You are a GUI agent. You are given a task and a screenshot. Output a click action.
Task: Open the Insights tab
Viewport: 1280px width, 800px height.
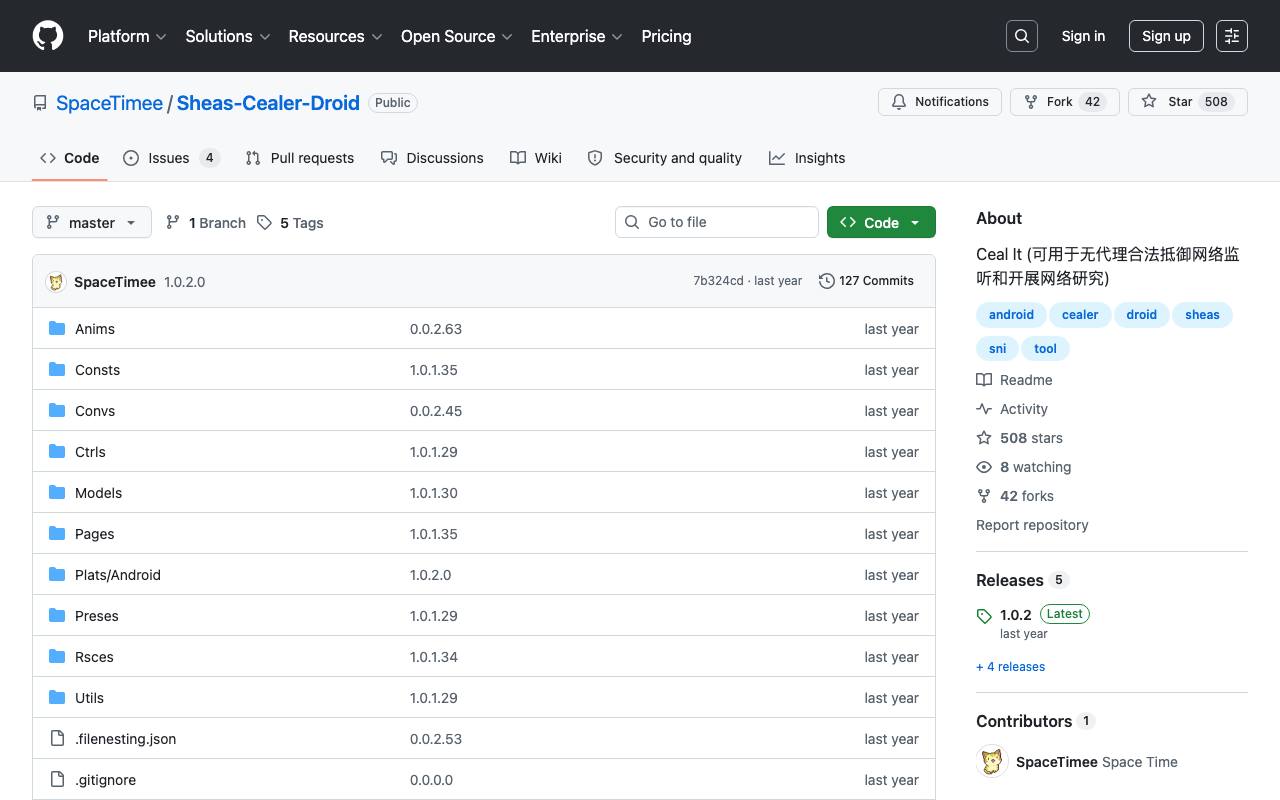pyautogui.click(x=807, y=158)
